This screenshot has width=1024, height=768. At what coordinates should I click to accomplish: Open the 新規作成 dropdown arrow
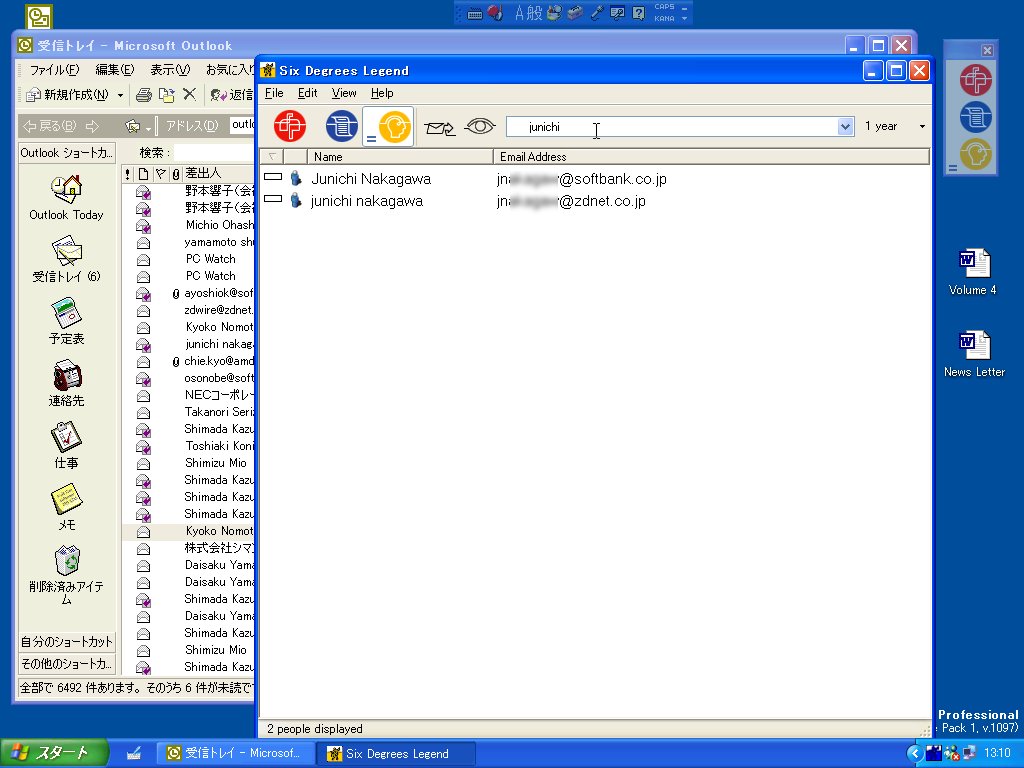[x=121, y=96]
